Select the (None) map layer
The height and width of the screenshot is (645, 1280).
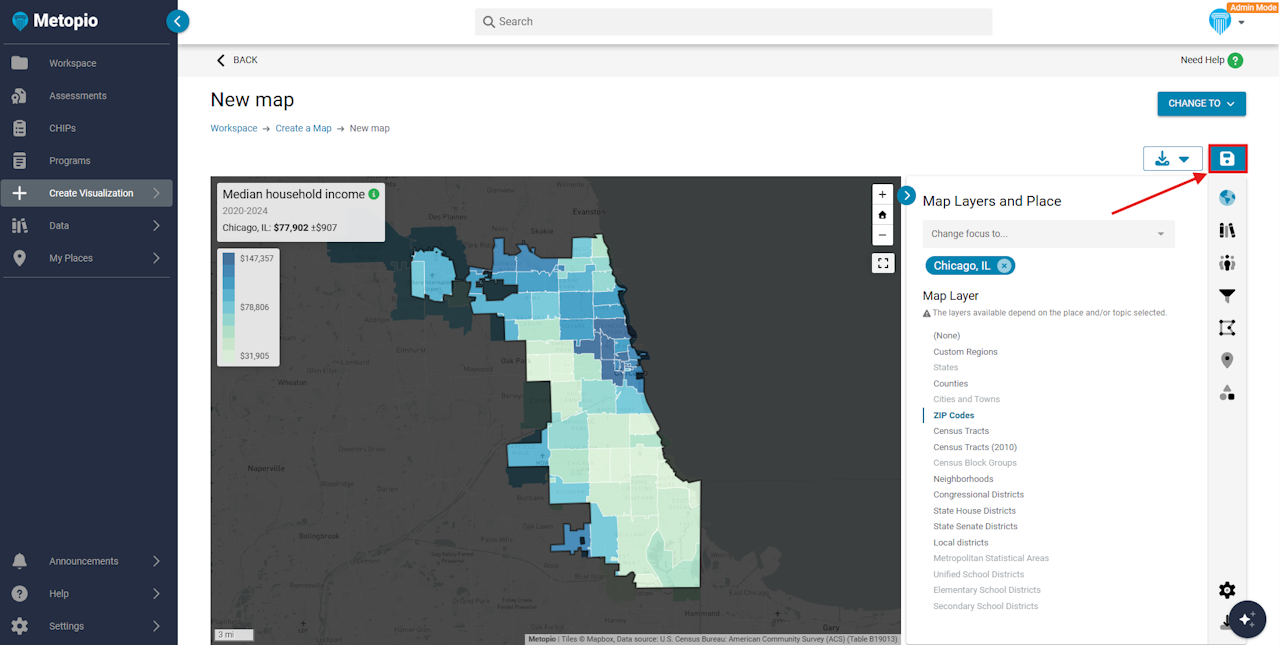pyautogui.click(x=946, y=336)
